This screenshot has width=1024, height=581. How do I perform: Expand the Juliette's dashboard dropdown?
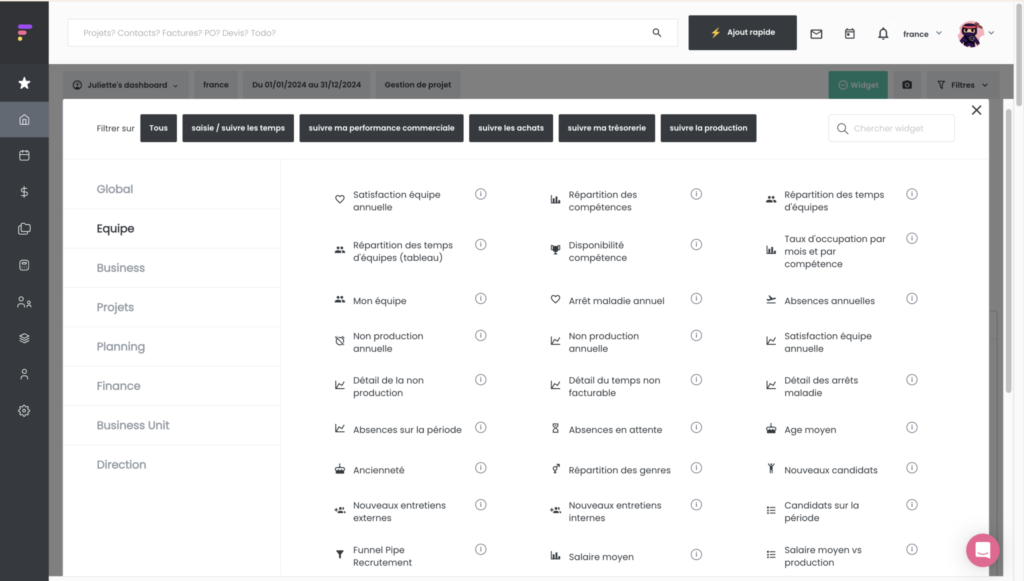[125, 85]
